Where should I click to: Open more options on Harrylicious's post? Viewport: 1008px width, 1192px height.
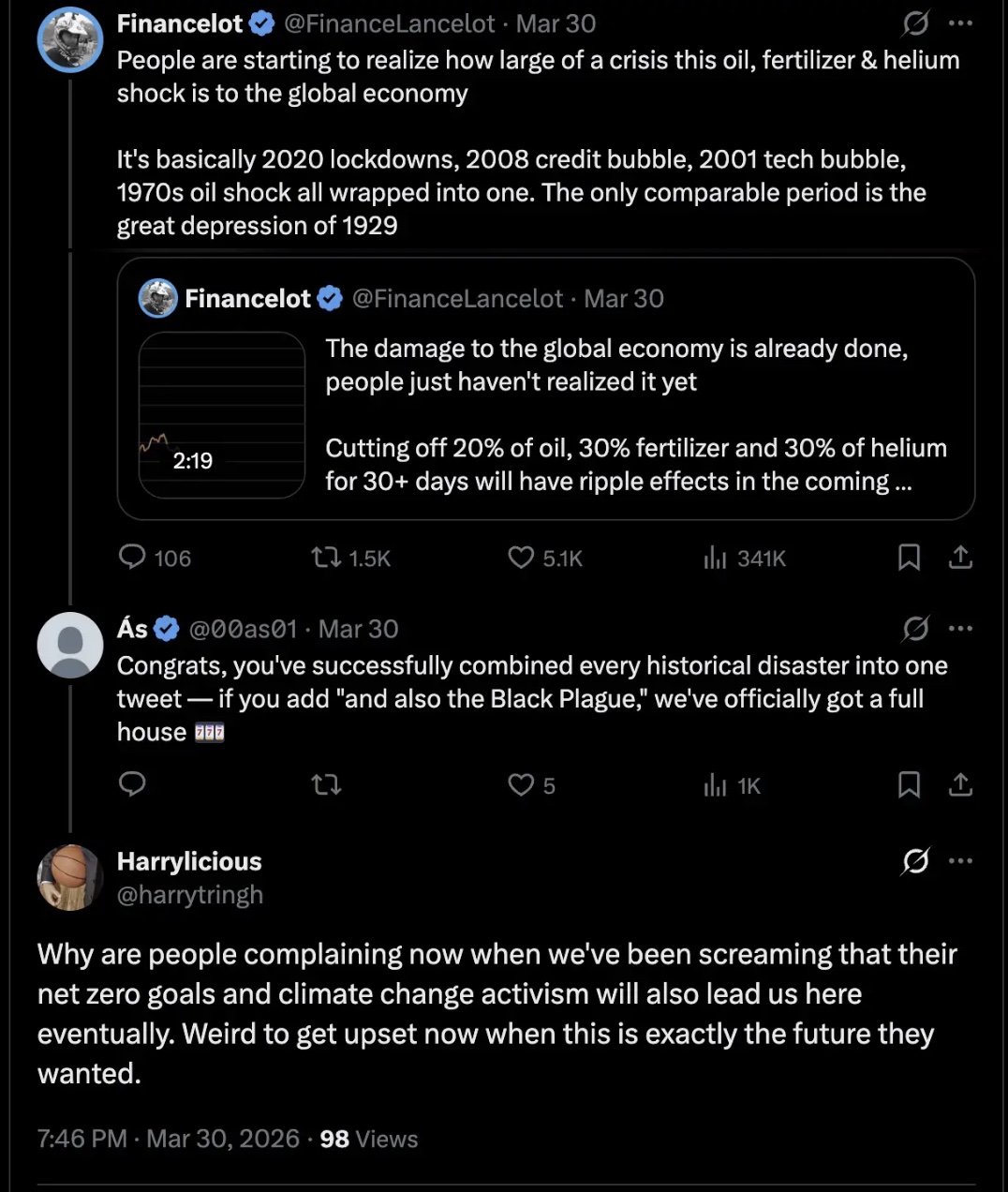pos(960,861)
